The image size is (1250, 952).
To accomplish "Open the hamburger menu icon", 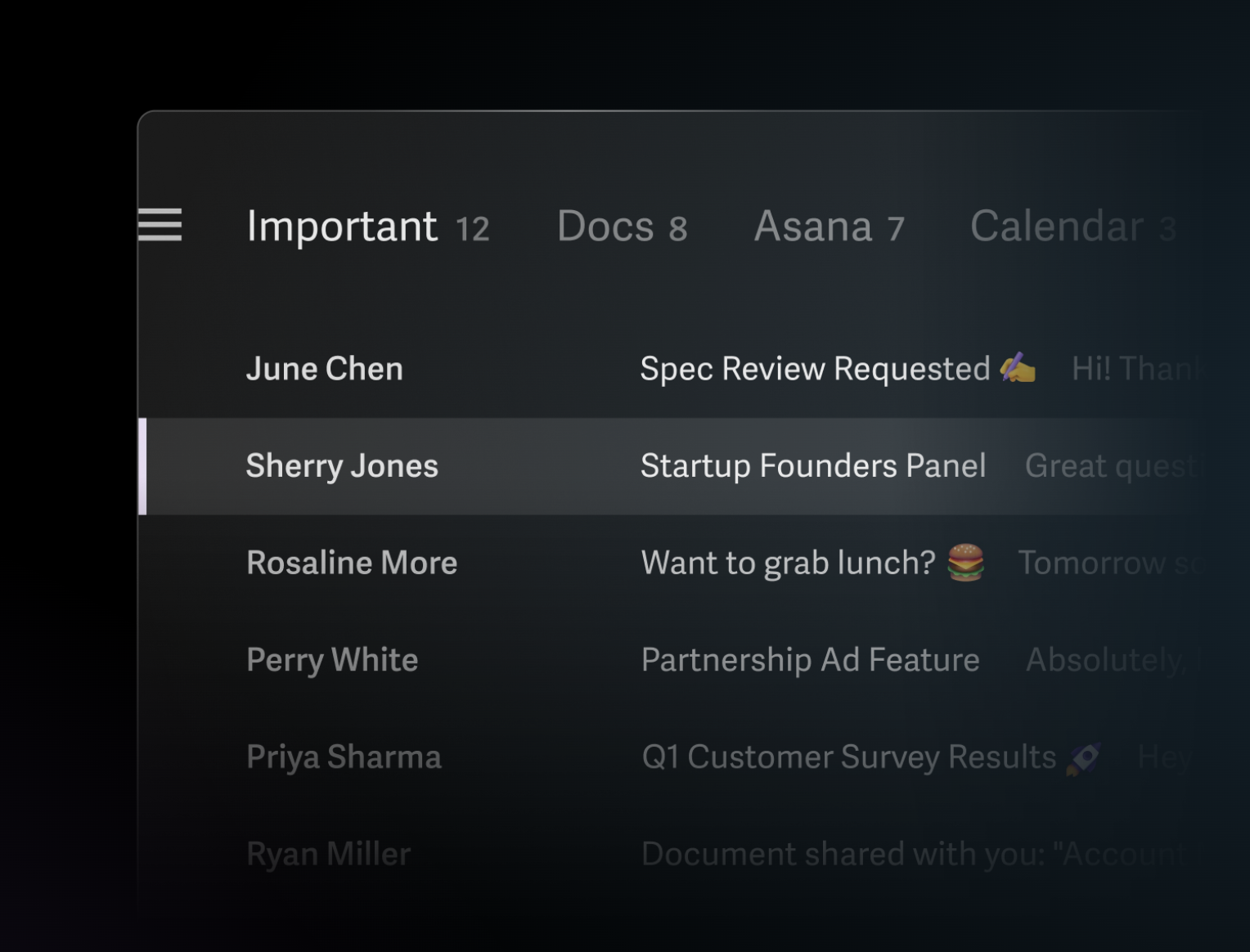I will pyautogui.click(x=160, y=225).
